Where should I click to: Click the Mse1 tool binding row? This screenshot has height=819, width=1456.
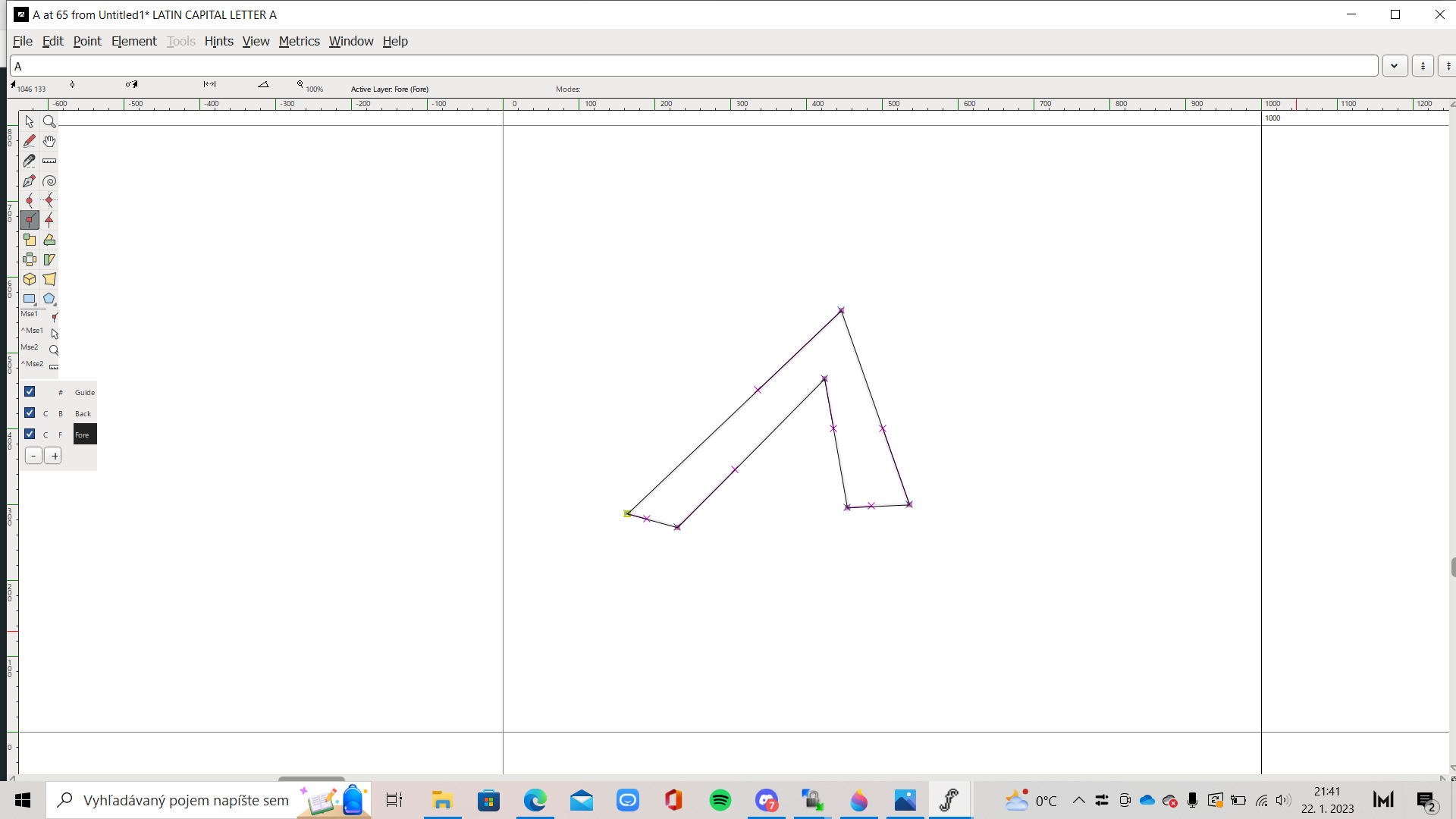39,315
